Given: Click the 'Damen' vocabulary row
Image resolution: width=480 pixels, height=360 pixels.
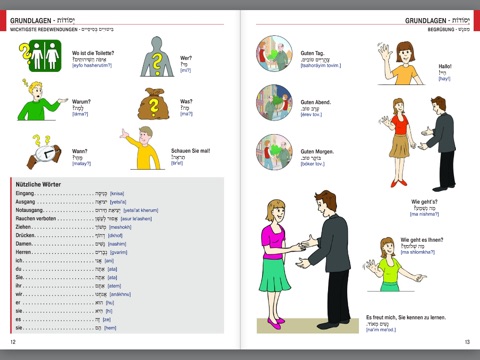Looking at the screenshot, I should click(71, 244).
